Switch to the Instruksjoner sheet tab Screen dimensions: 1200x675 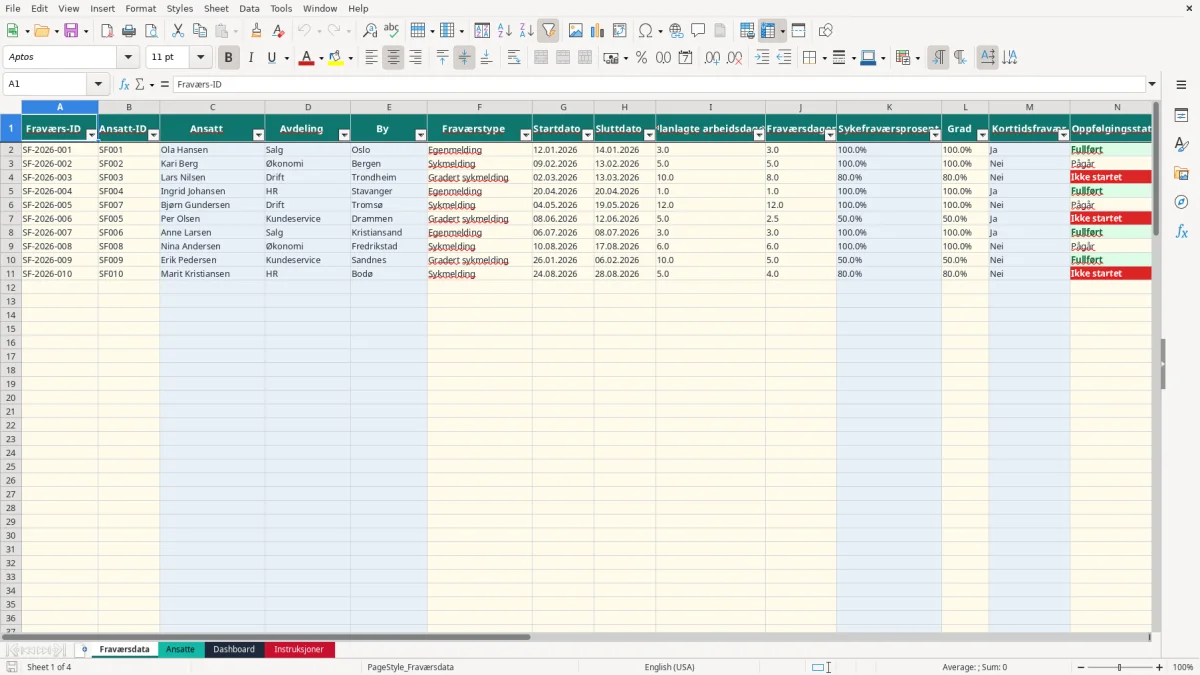pos(299,650)
